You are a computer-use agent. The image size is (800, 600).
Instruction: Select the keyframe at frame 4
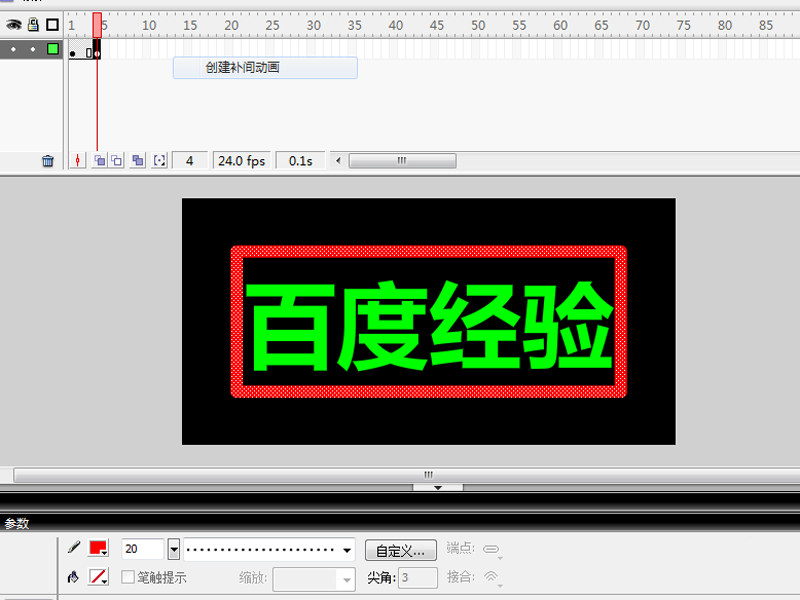[x=97, y=50]
